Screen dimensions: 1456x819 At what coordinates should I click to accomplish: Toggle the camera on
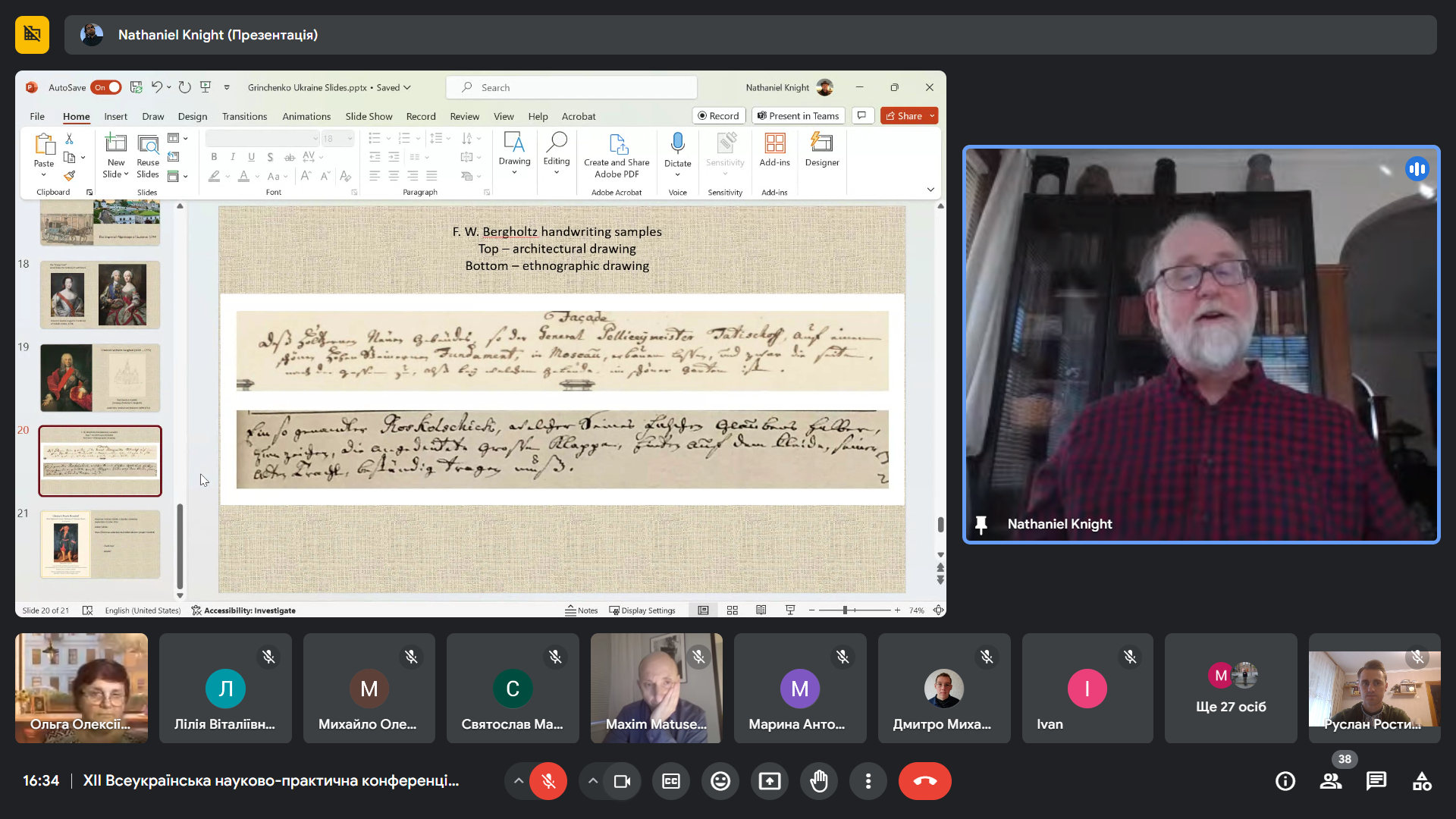(622, 781)
